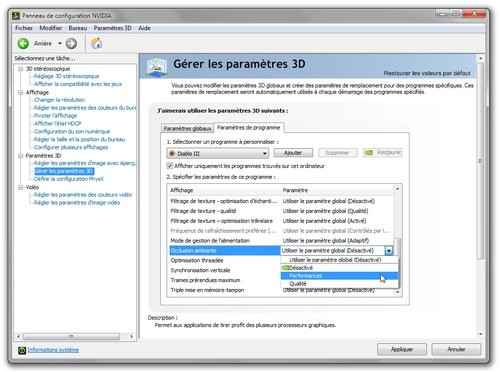The height and width of the screenshot is (372, 500).
Task: Open the Modifier menu
Action: [x=51, y=28]
